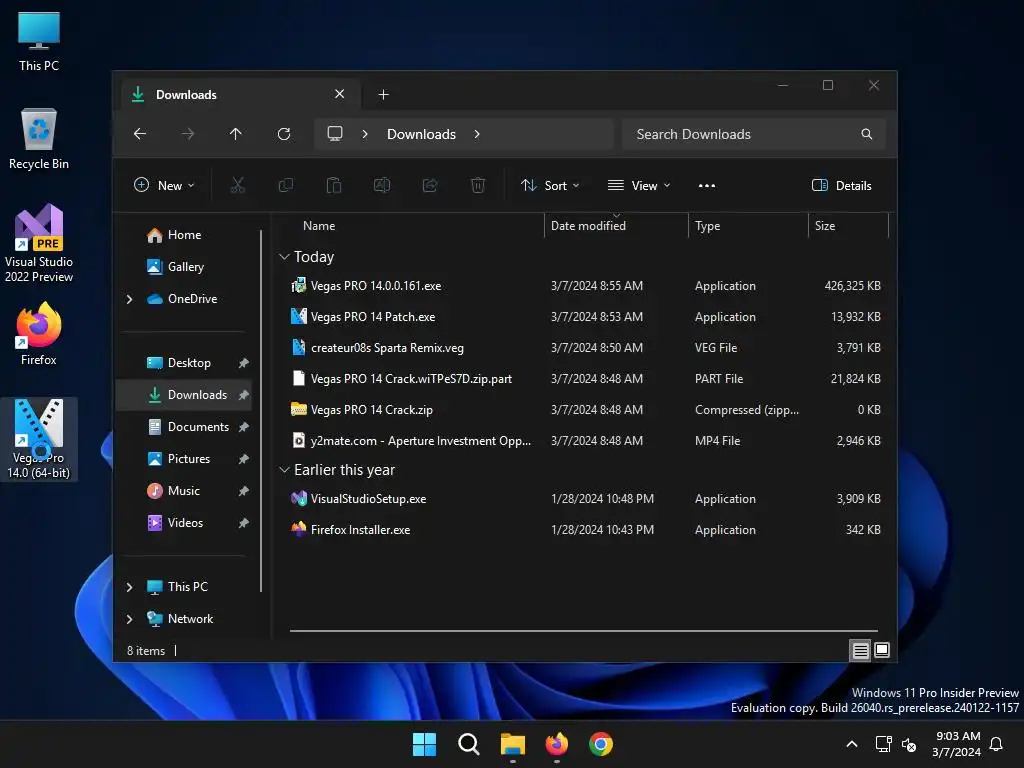Toggle the Details pane
Image resolution: width=1024 pixels, height=768 pixels.
pos(842,185)
